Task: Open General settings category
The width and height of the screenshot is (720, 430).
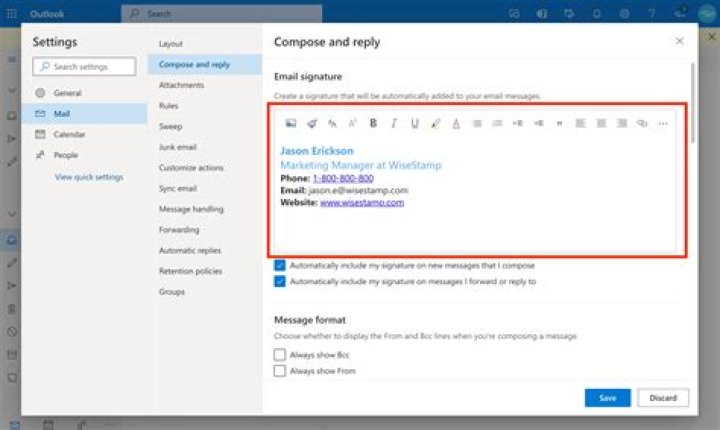Action: (x=84, y=93)
